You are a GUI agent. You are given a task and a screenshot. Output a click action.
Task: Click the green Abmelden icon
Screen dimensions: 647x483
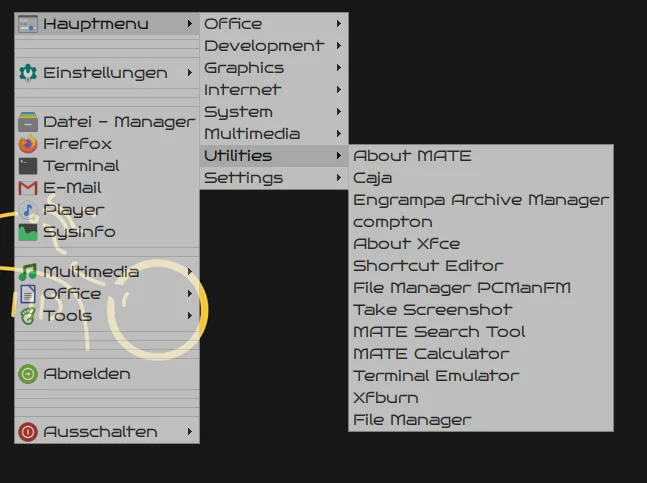(x=28, y=374)
